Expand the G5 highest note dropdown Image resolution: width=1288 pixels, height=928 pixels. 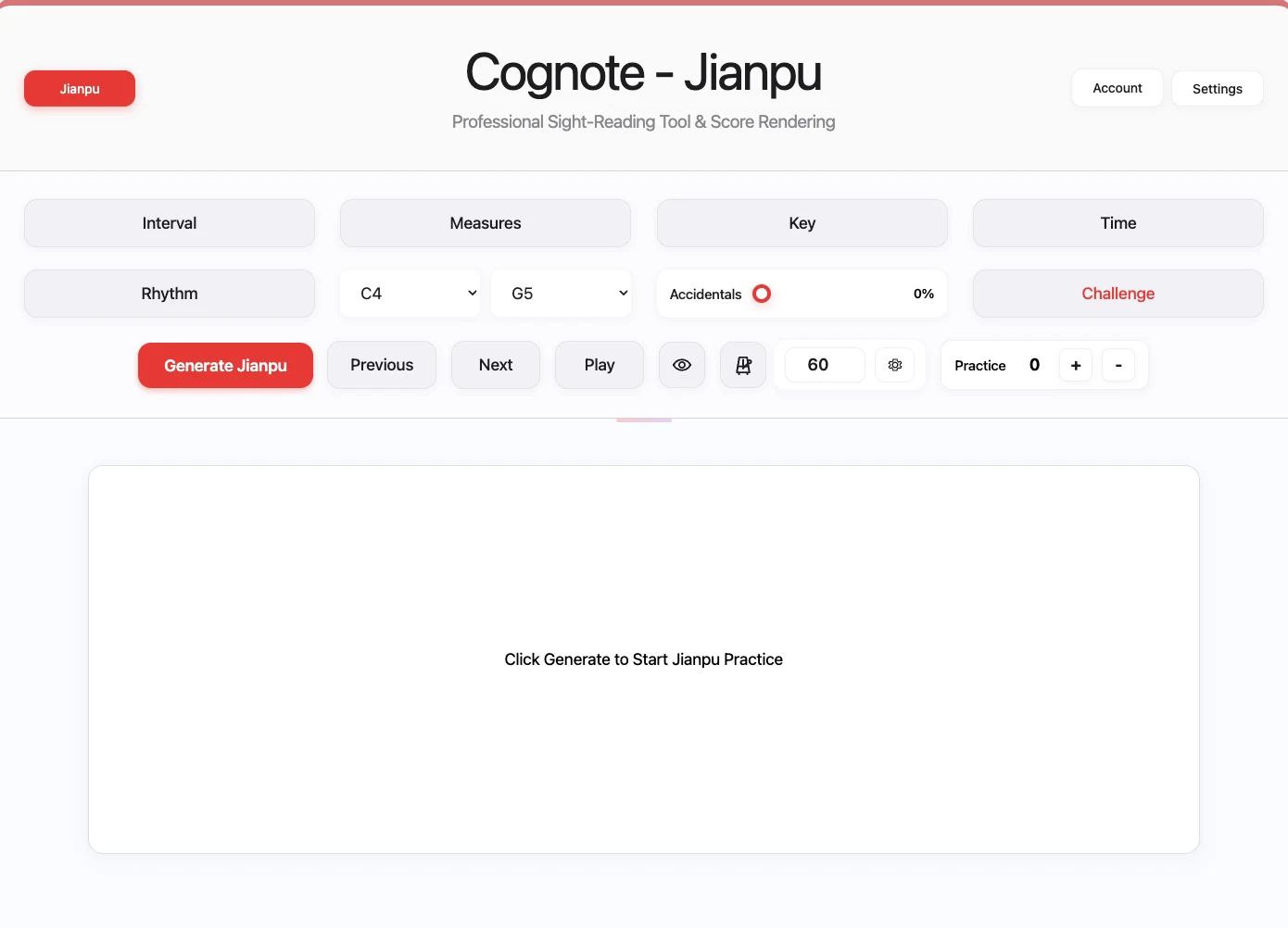click(561, 294)
